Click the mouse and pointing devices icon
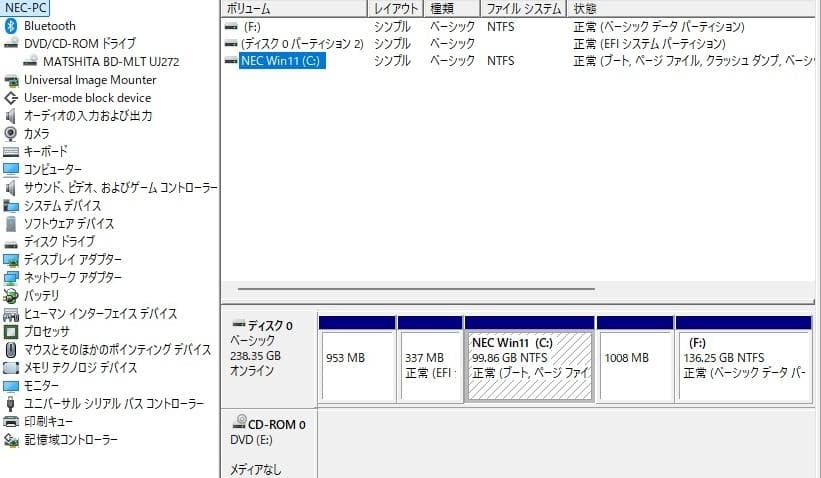This screenshot has width=821, height=478. tap(11, 349)
